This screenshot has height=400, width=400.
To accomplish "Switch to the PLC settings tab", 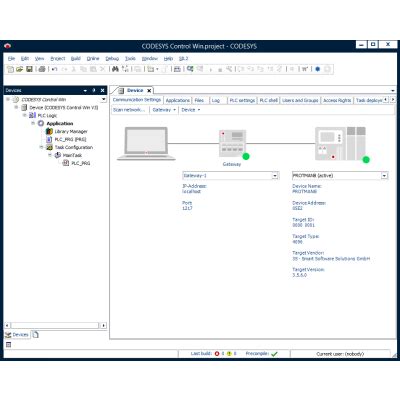I will (x=242, y=100).
